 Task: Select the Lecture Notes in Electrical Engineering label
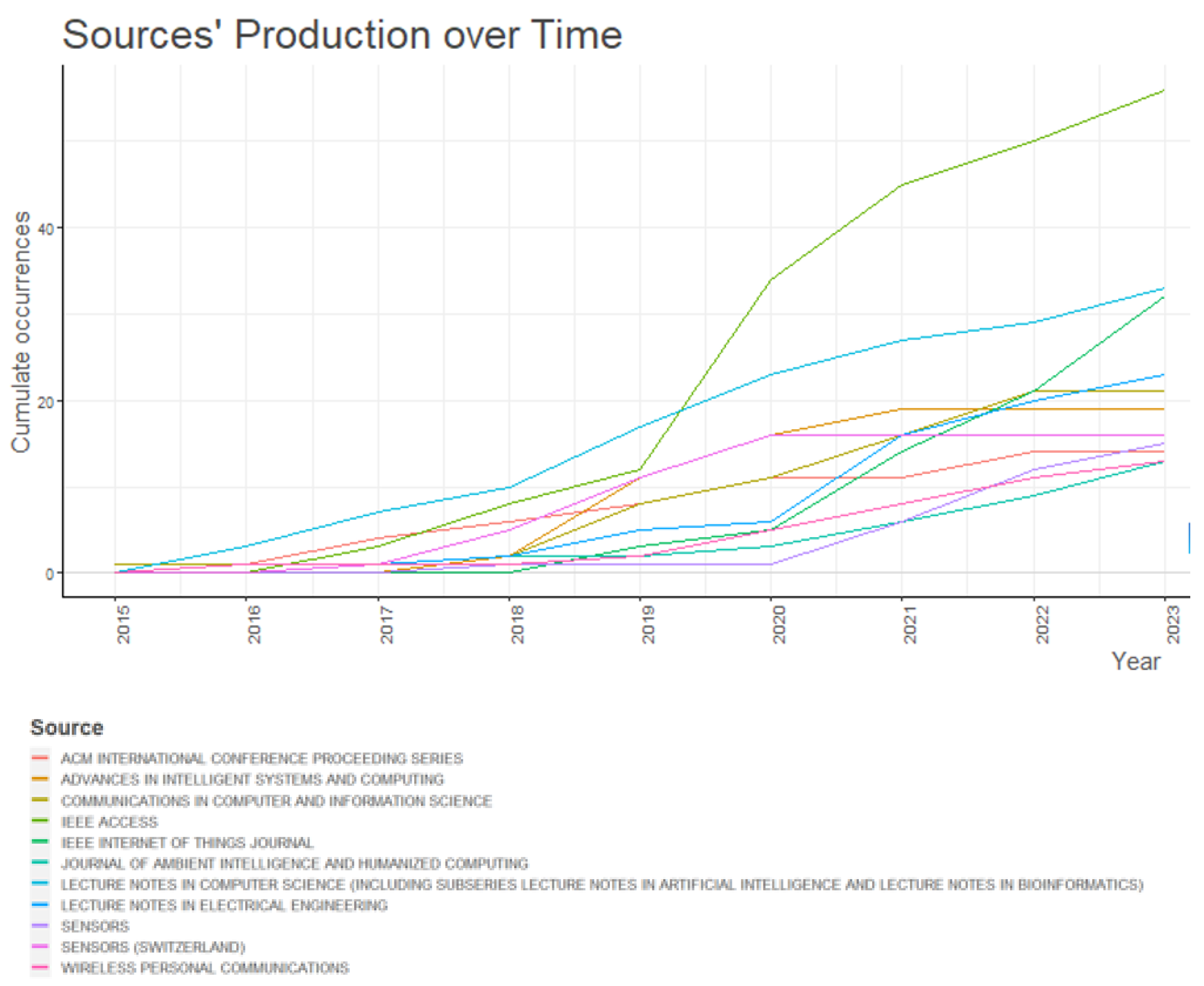click(224, 905)
